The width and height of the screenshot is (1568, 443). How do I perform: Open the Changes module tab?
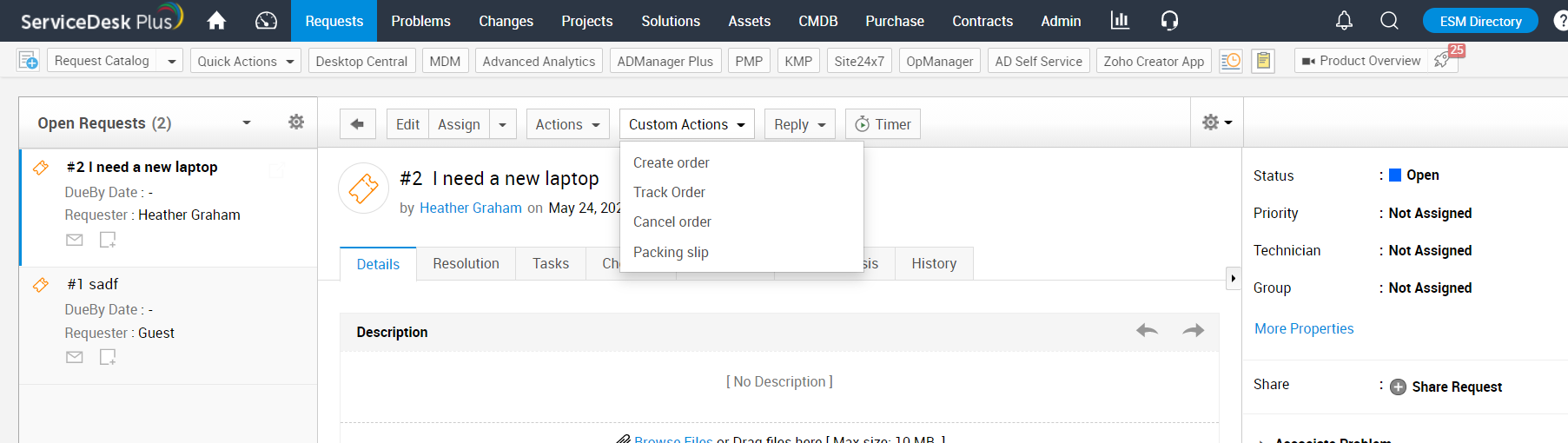click(506, 21)
